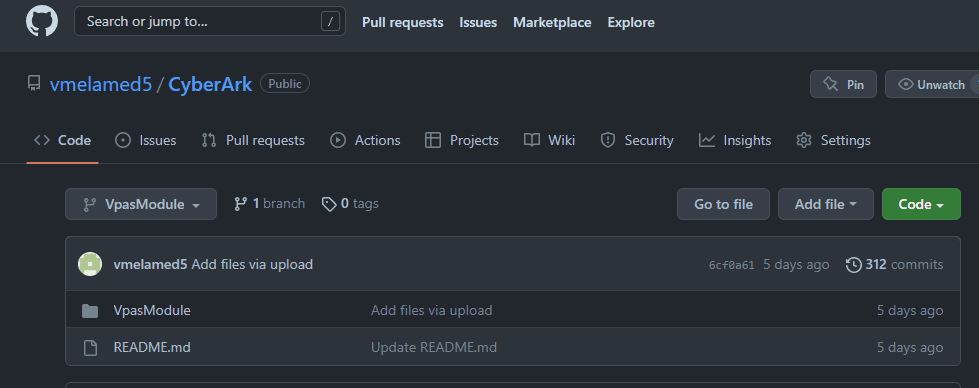
Task: Open Update README.md commit message
Action: point(434,347)
